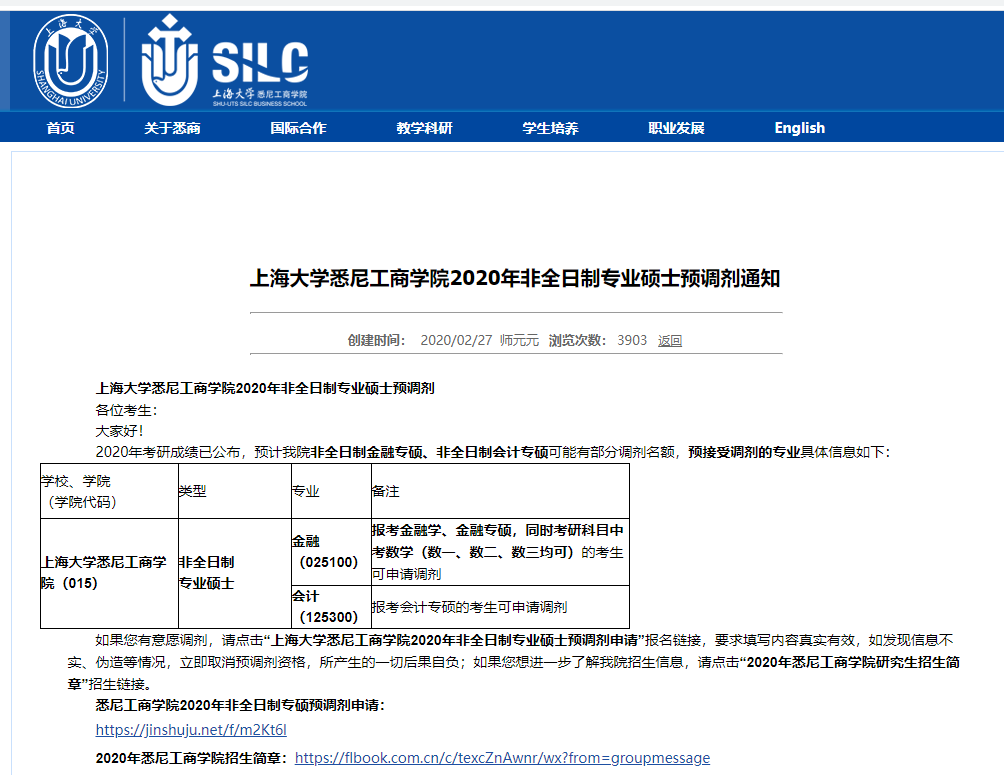Select 关于悉商 in the navigation bar

tap(172, 128)
